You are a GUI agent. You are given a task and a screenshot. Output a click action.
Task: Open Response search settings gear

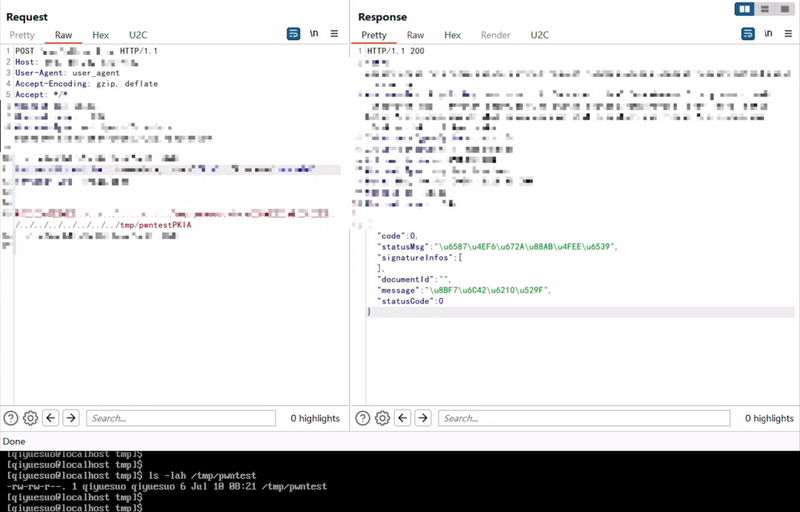click(x=383, y=418)
